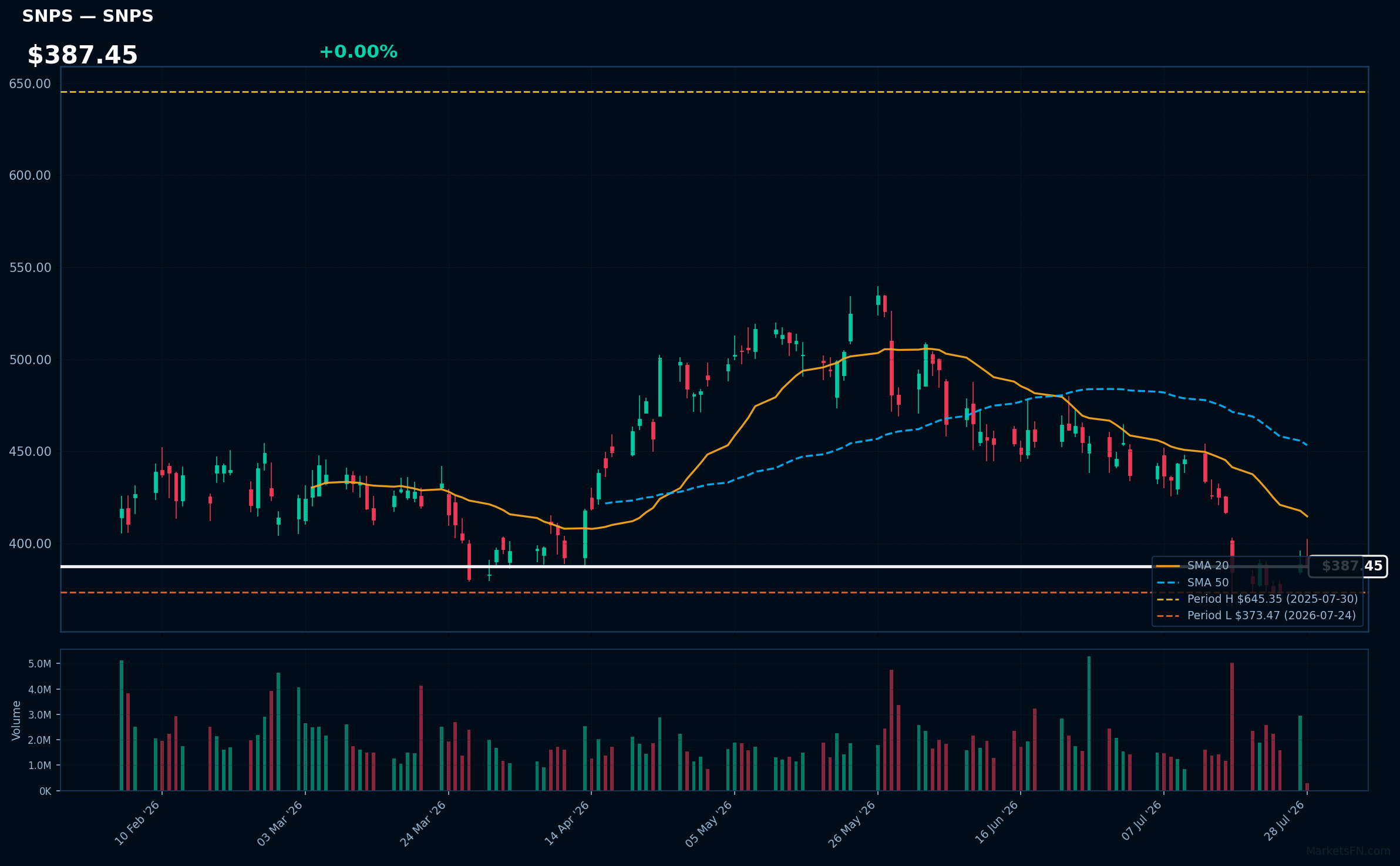Click the 0K volume axis label

(45, 791)
